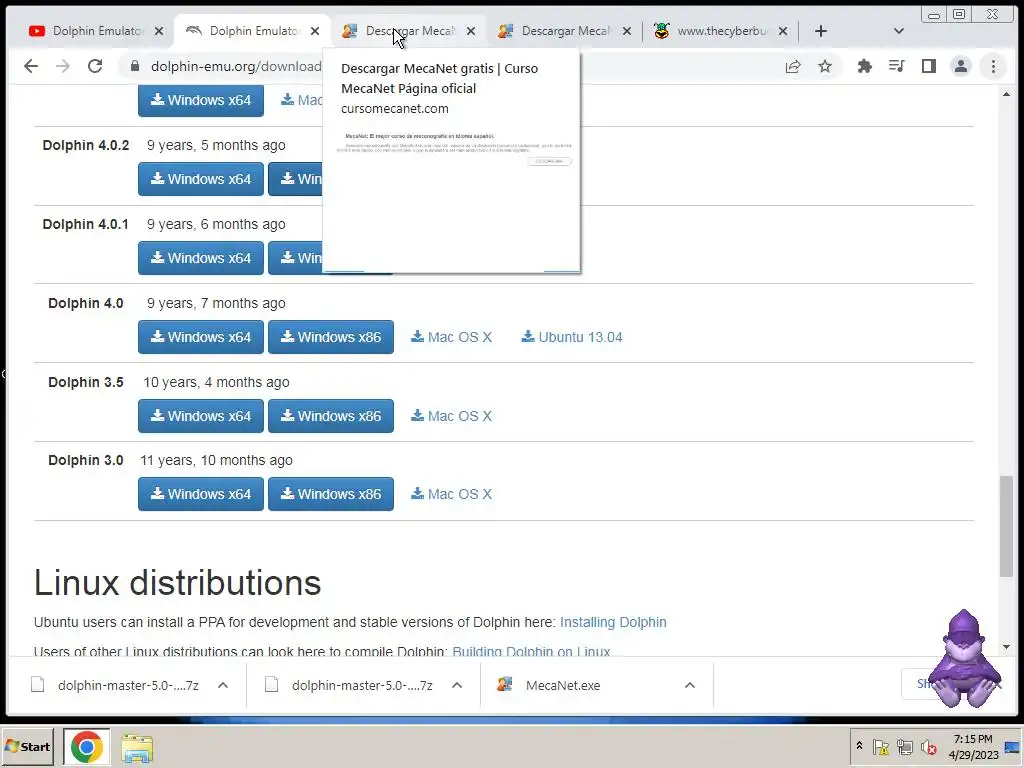This screenshot has height=768, width=1024.
Task: Open the Building Dolphin on Linux link
Action: (x=531, y=652)
